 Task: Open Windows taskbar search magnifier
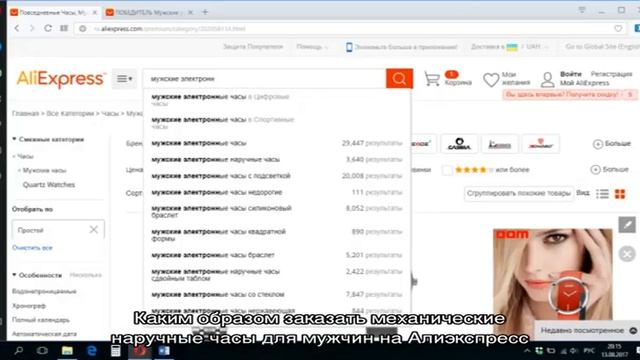pos(18,351)
